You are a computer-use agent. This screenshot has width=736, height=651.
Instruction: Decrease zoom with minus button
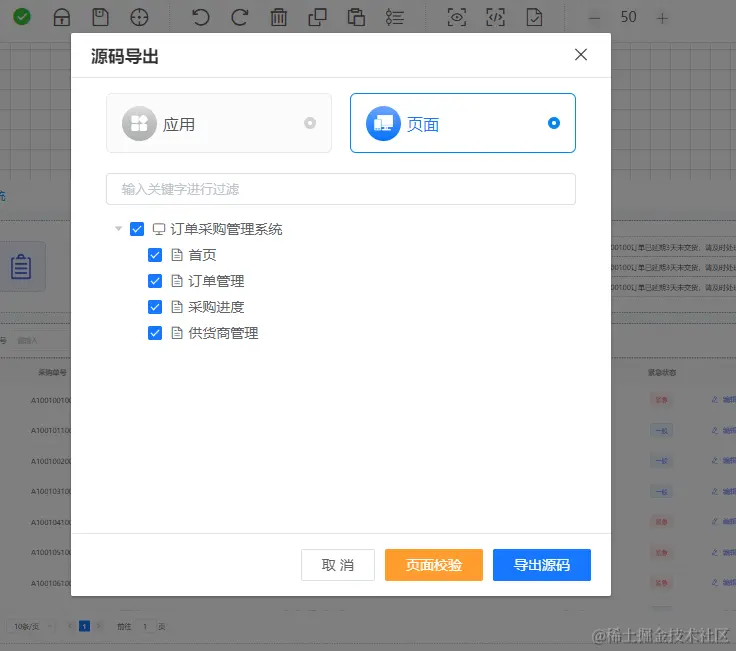594,18
